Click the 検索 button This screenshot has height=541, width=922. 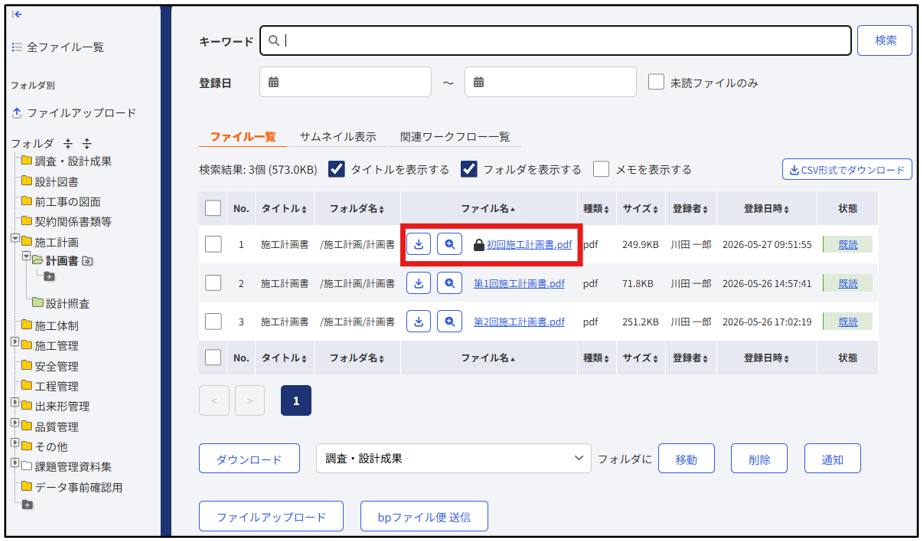(885, 41)
